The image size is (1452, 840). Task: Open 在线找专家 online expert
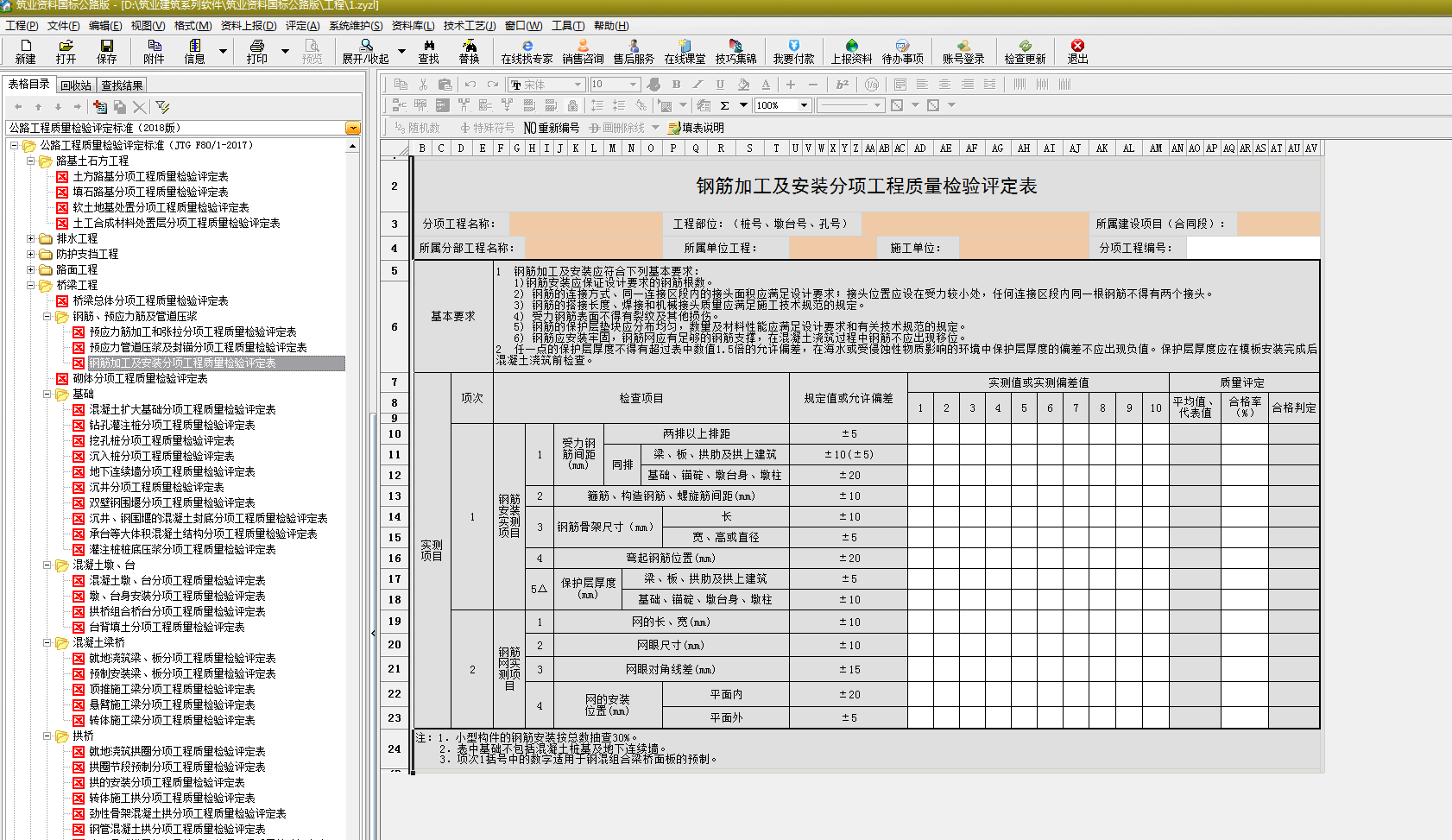[527, 52]
